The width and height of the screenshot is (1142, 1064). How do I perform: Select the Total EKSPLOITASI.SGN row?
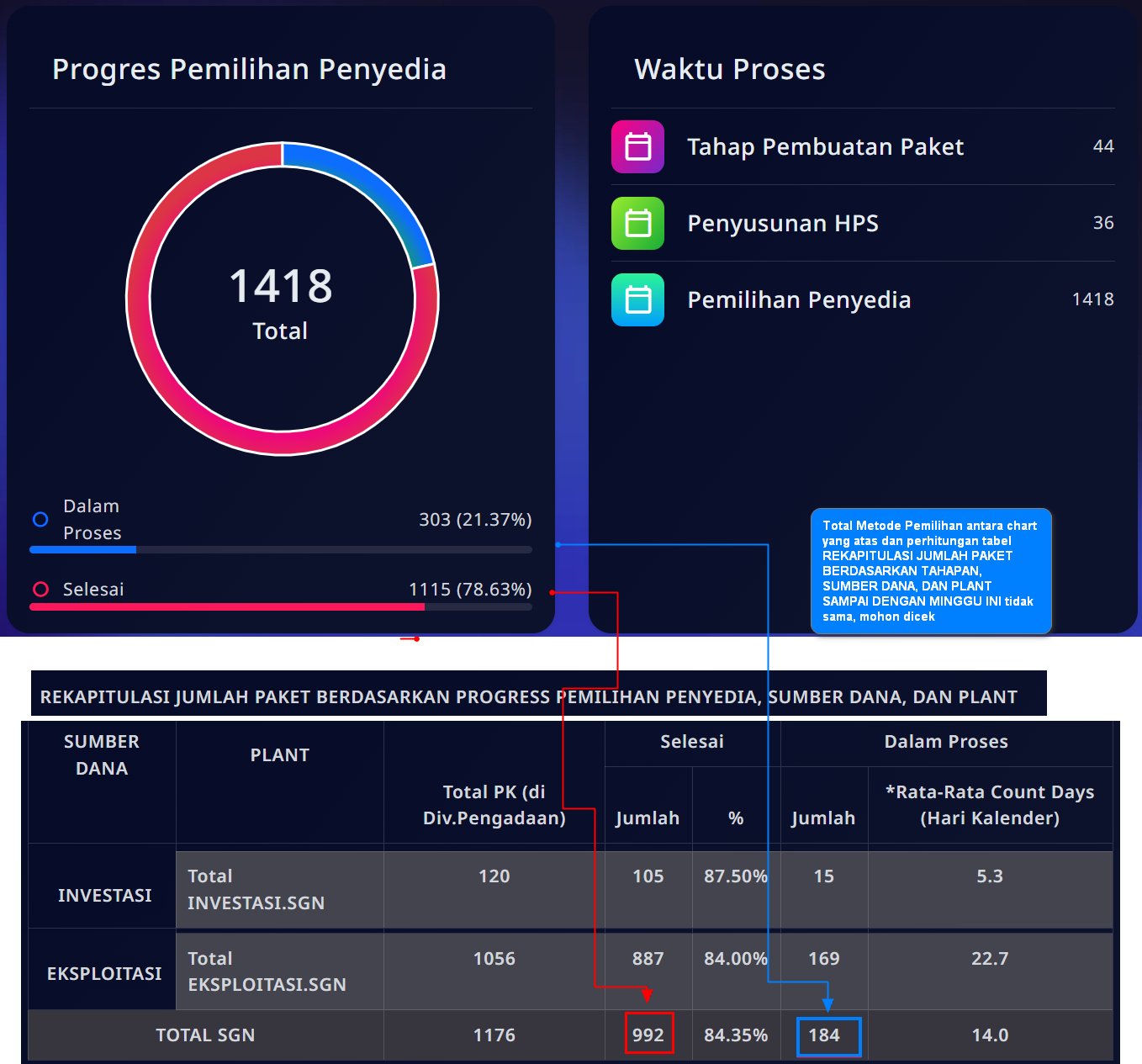coord(267,971)
